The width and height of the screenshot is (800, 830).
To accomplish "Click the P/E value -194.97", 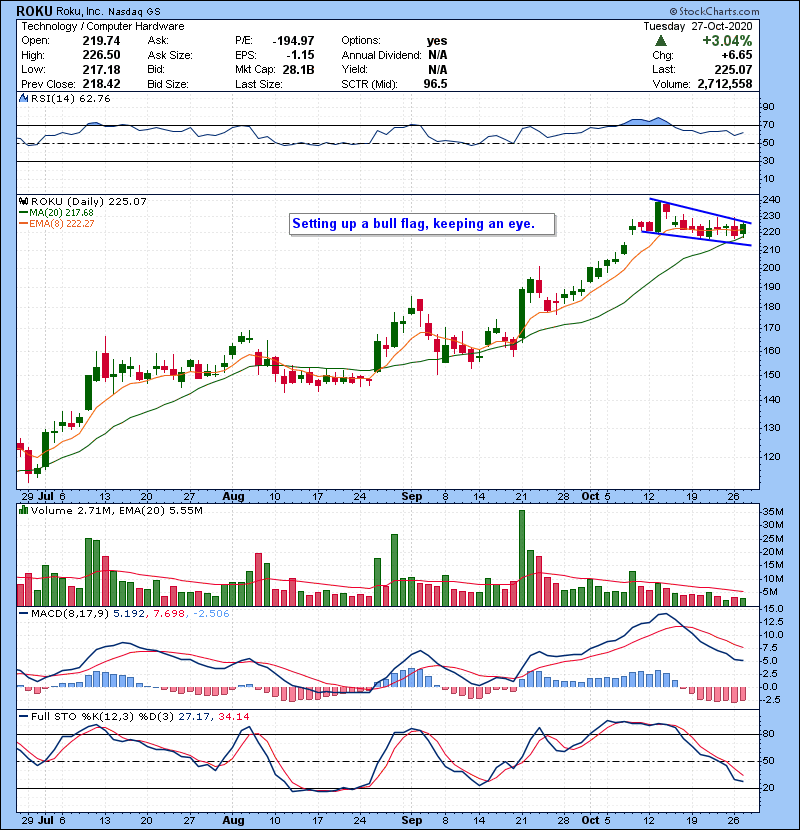I will 293,41.
